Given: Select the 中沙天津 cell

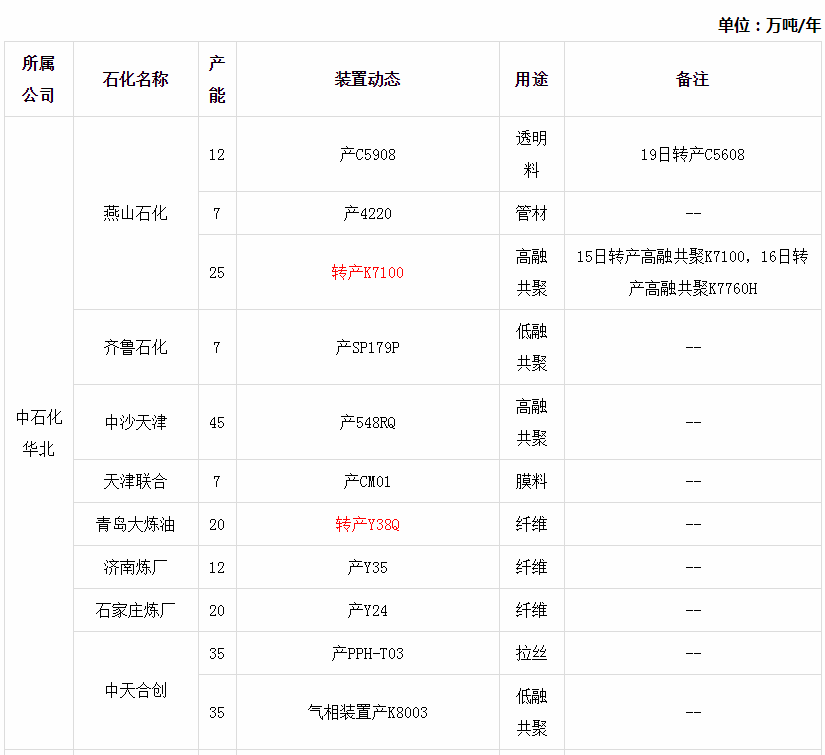Looking at the screenshot, I should [135, 422].
